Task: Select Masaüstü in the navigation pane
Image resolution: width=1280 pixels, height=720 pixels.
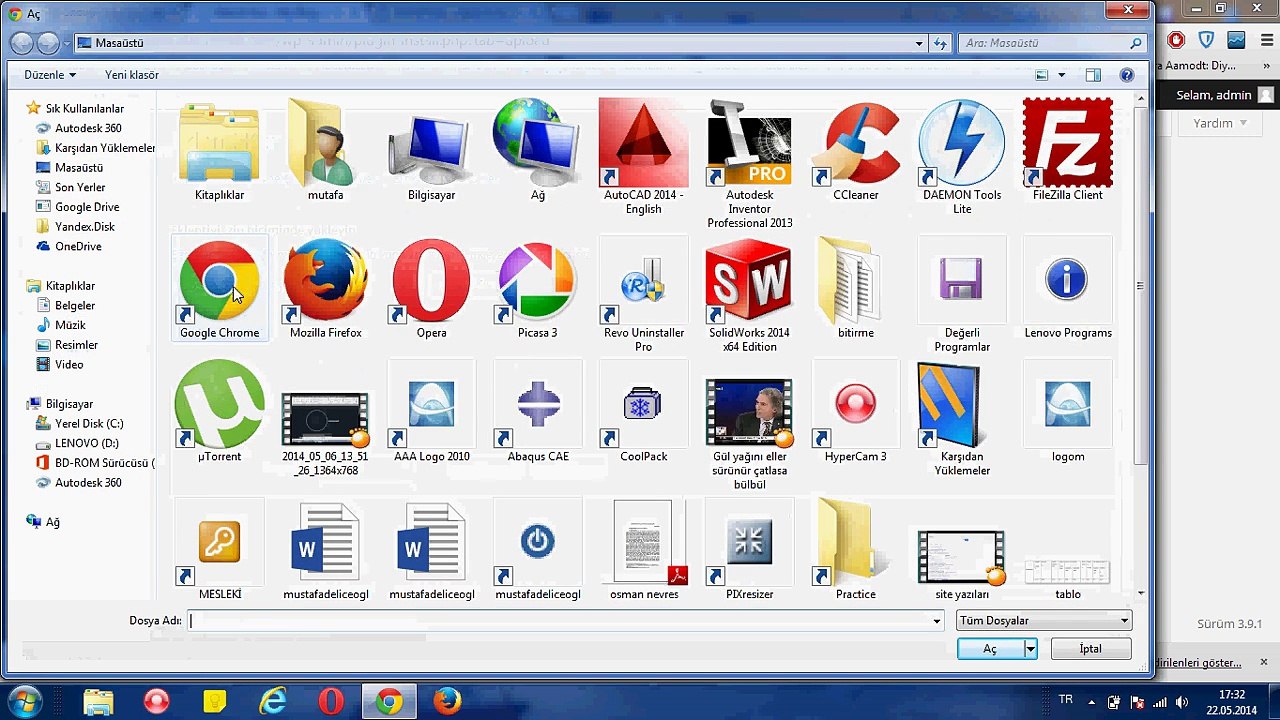Action: click(x=78, y=167)
